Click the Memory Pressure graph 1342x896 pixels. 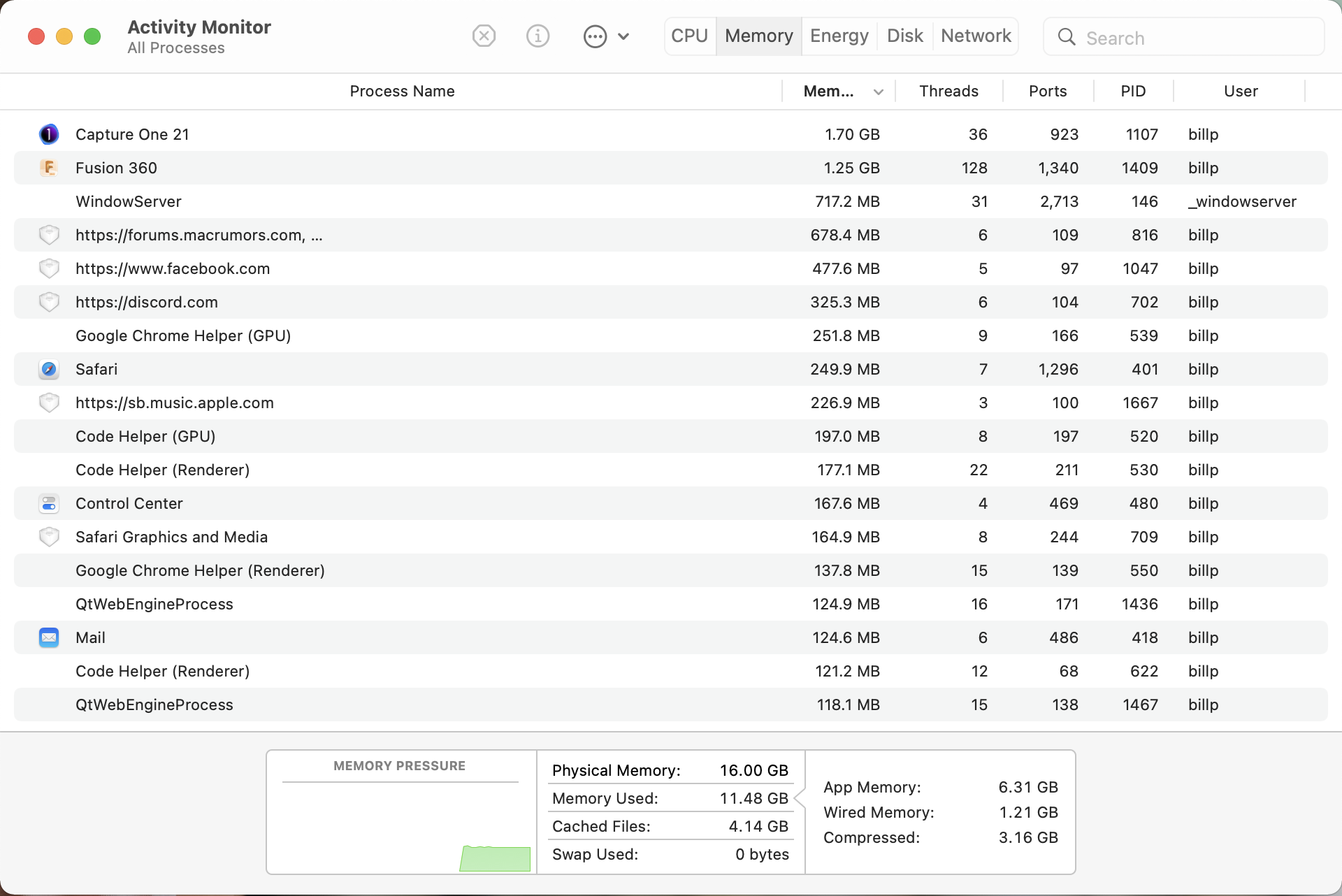(401, 826)
